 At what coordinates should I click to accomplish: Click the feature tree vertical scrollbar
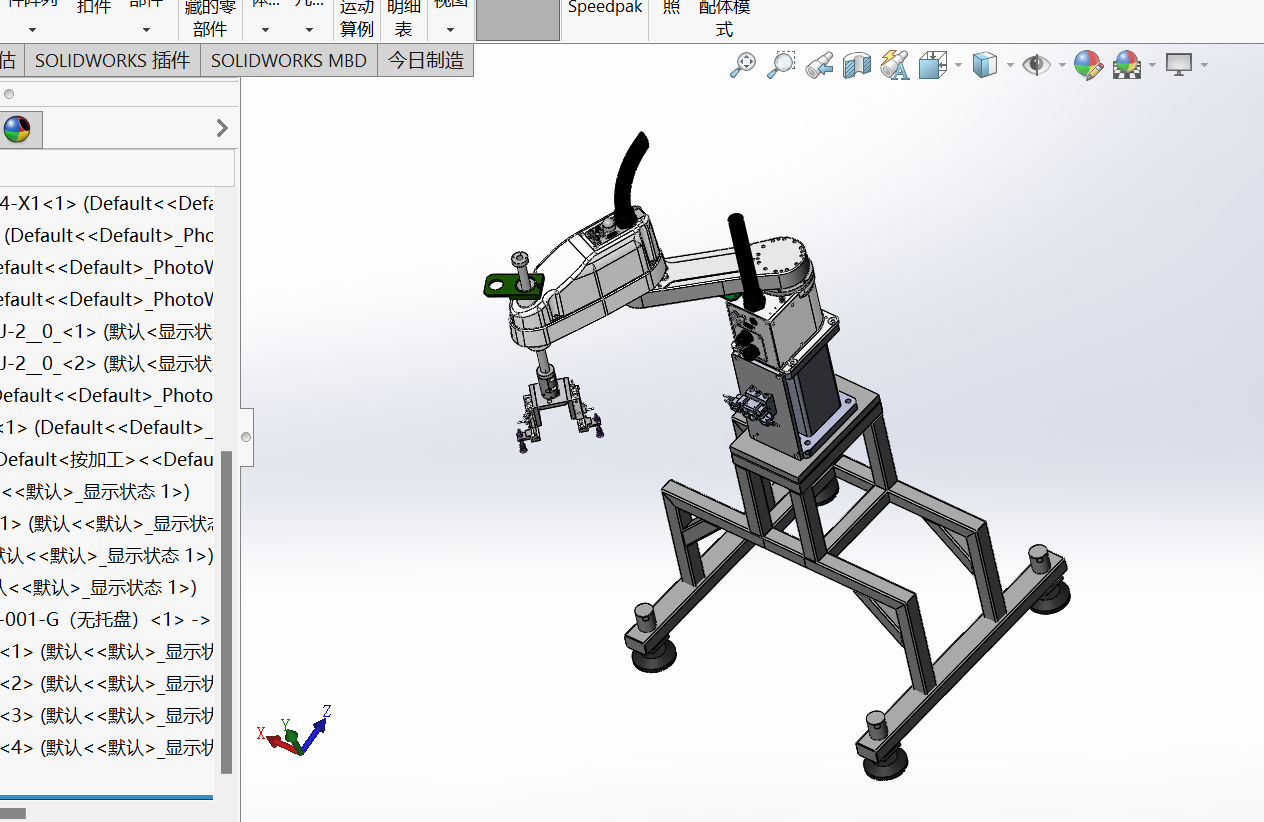(x=227, y=612)
